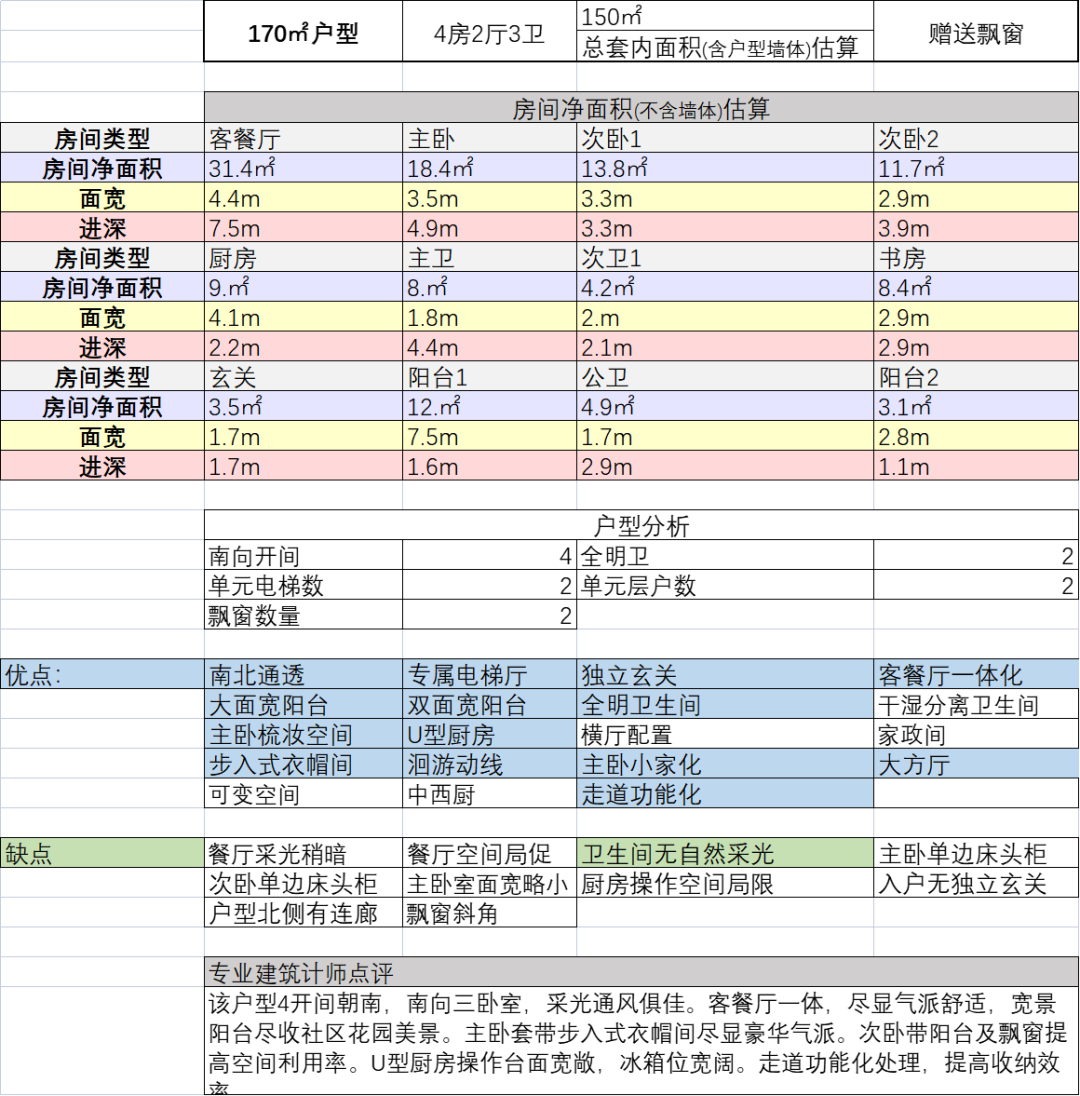Select the '170㎡户型' header cell
This screenshot has height=1096, width=1080.
[x=303, y=32]
